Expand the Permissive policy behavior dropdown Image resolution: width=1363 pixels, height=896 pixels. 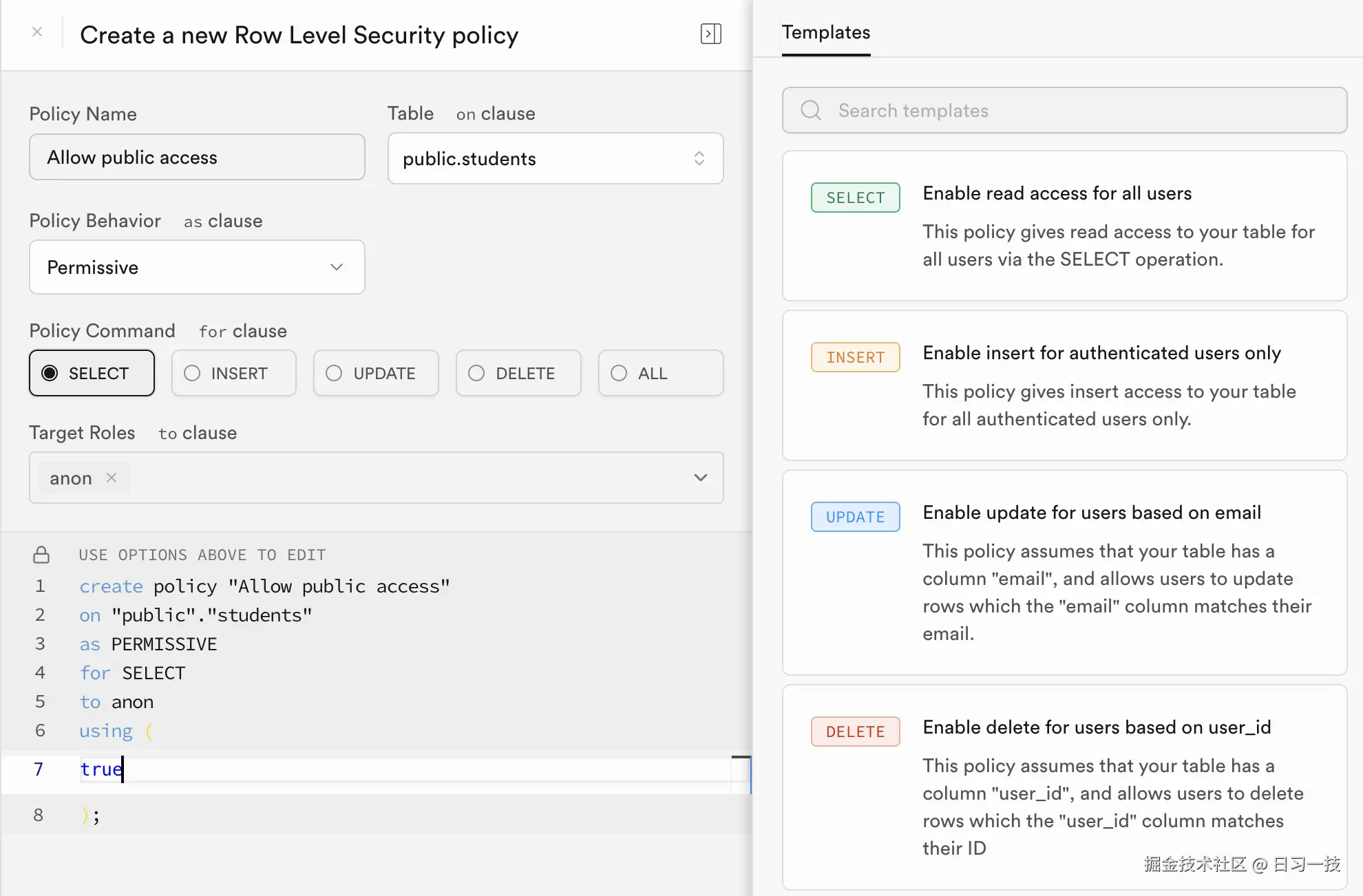point(197,267)
